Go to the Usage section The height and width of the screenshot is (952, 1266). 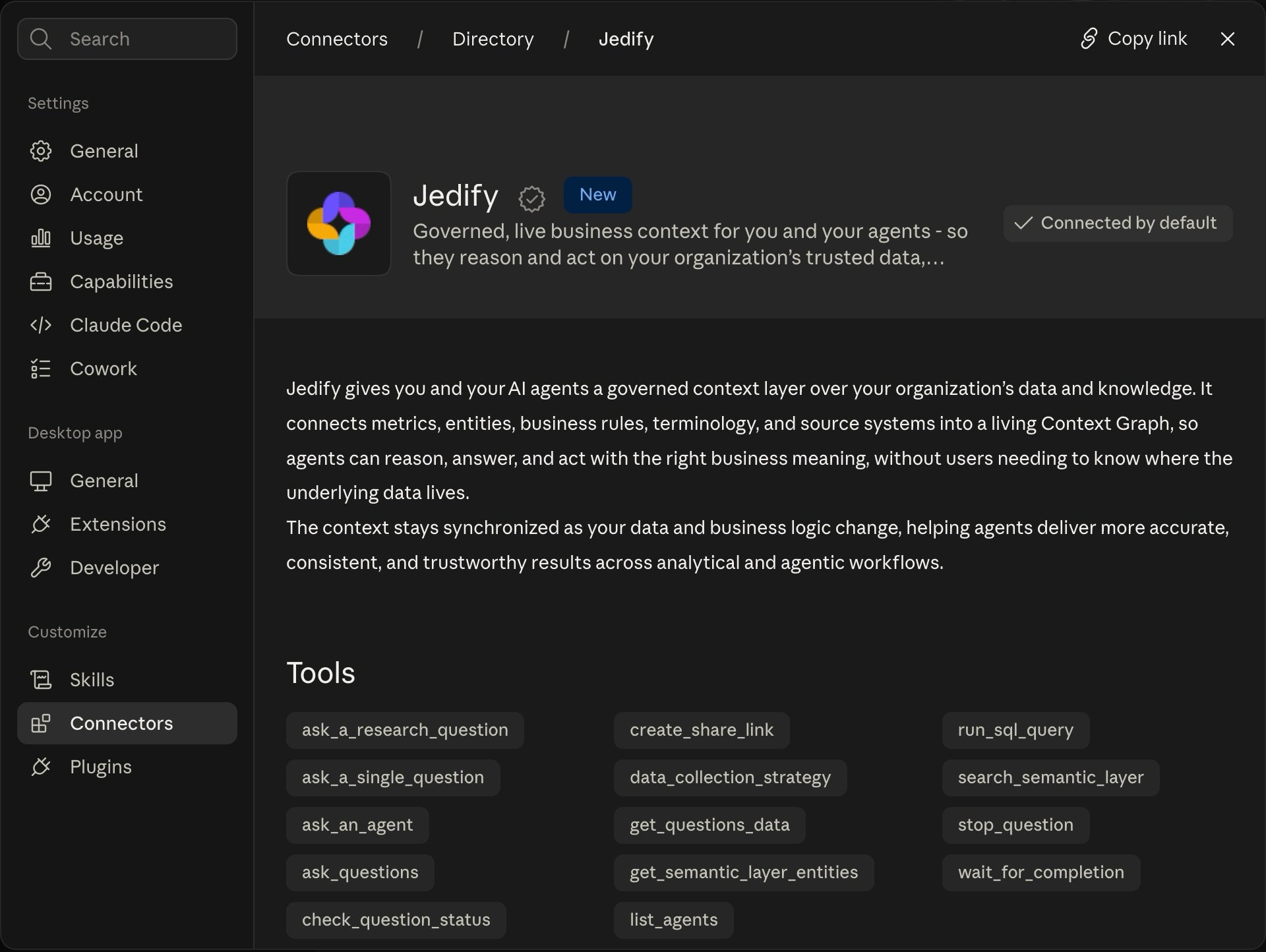coord(127,238)
